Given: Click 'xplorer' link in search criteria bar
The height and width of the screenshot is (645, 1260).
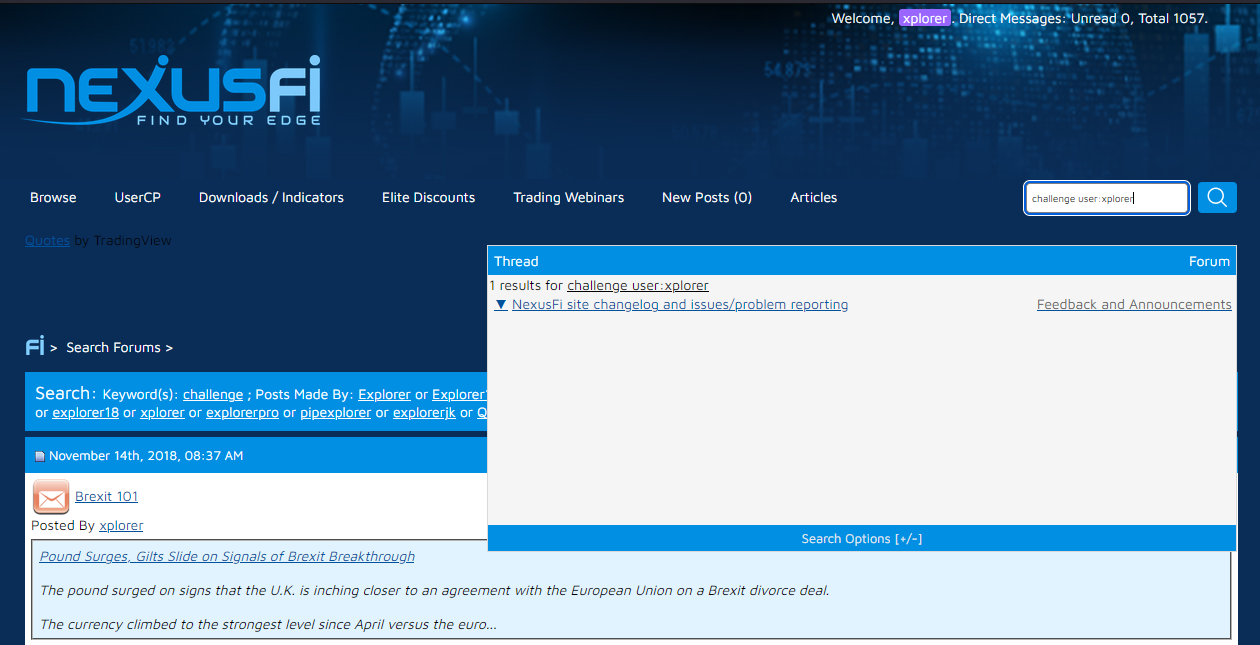Looking at the screenshot, I should coord(162,412).
